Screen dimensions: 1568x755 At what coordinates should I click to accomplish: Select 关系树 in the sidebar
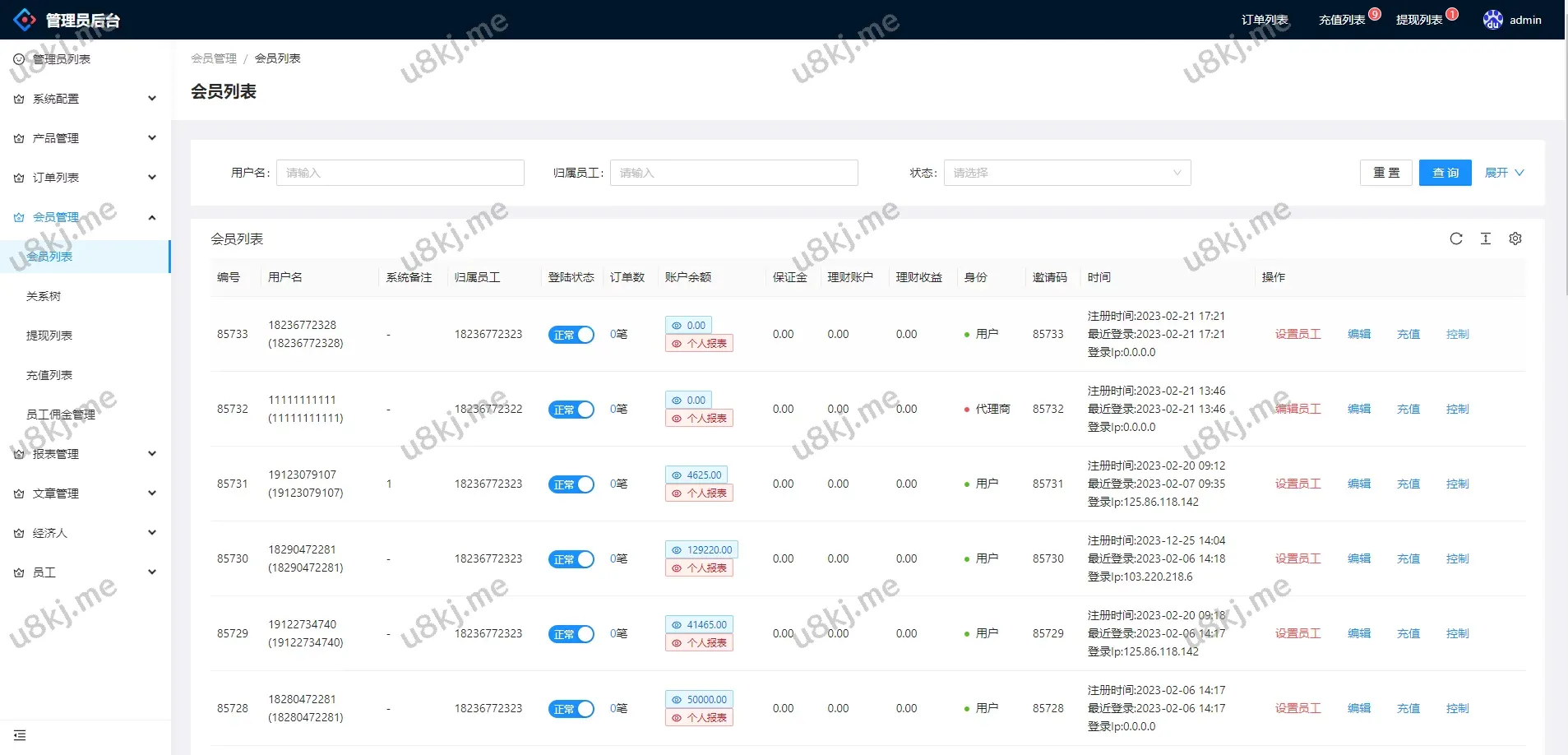coord(44,296)
